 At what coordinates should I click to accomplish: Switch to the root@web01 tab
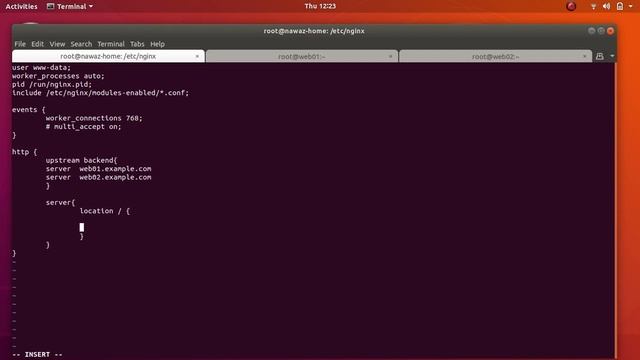[x=302, y=56]
